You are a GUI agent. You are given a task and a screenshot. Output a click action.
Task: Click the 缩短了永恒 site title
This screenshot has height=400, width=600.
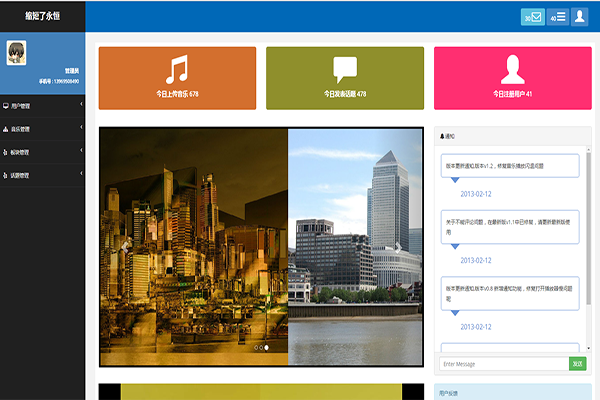pyautogui.click(x=42, y=16)
